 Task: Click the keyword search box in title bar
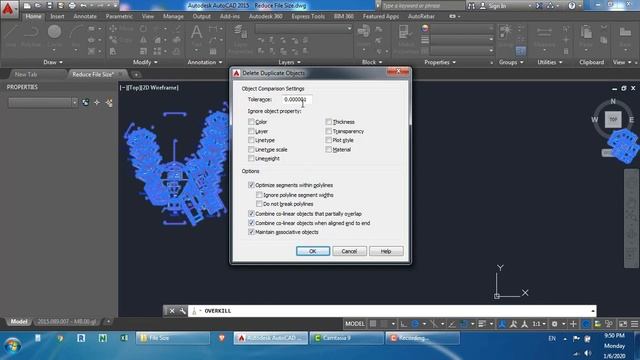click(422, 6)
